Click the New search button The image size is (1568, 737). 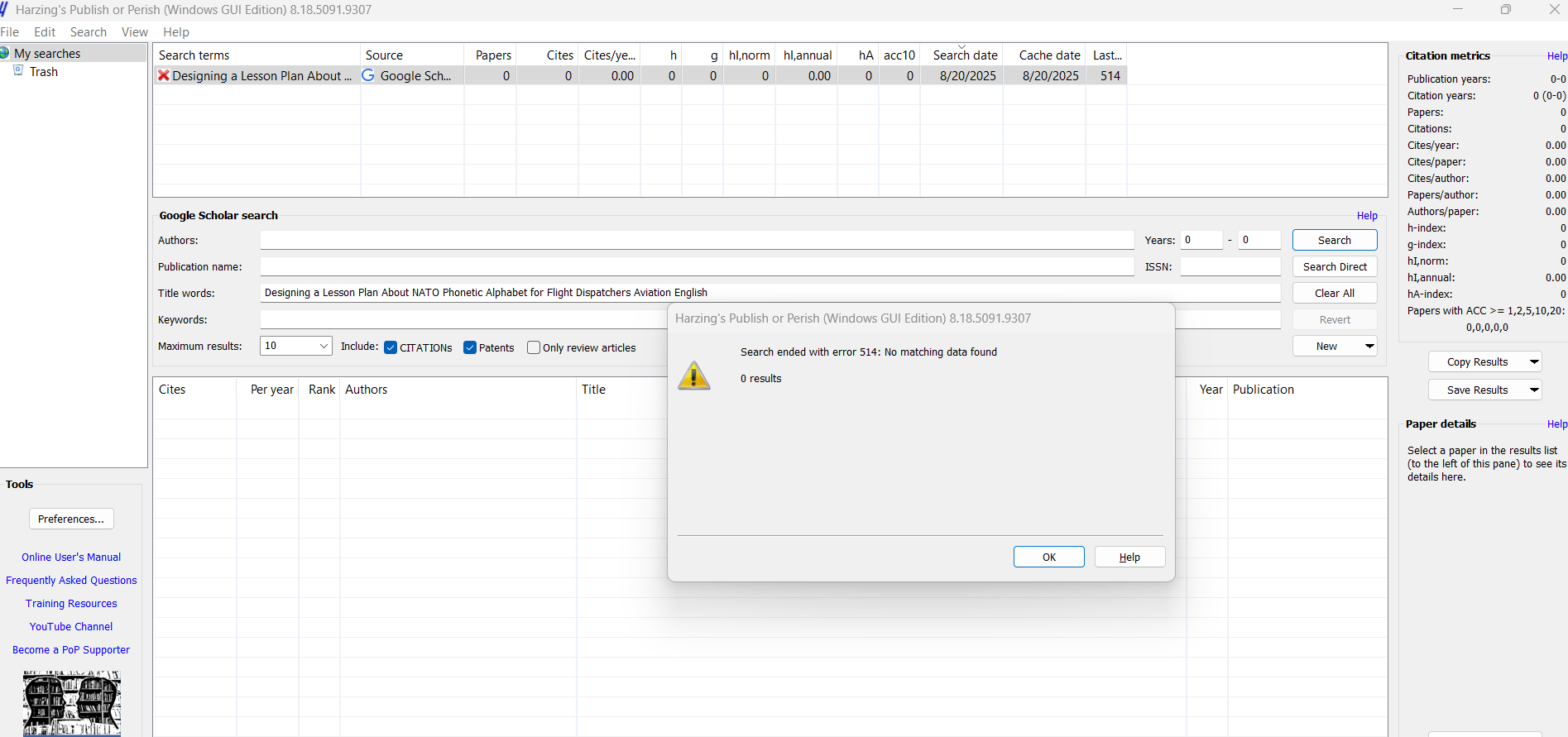coord(1327,347)
